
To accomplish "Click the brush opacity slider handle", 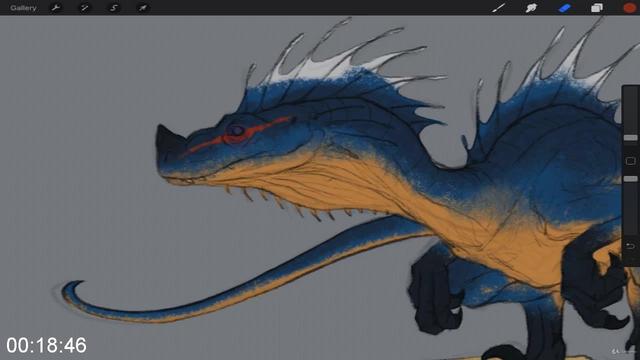I will tap(630, 179).
